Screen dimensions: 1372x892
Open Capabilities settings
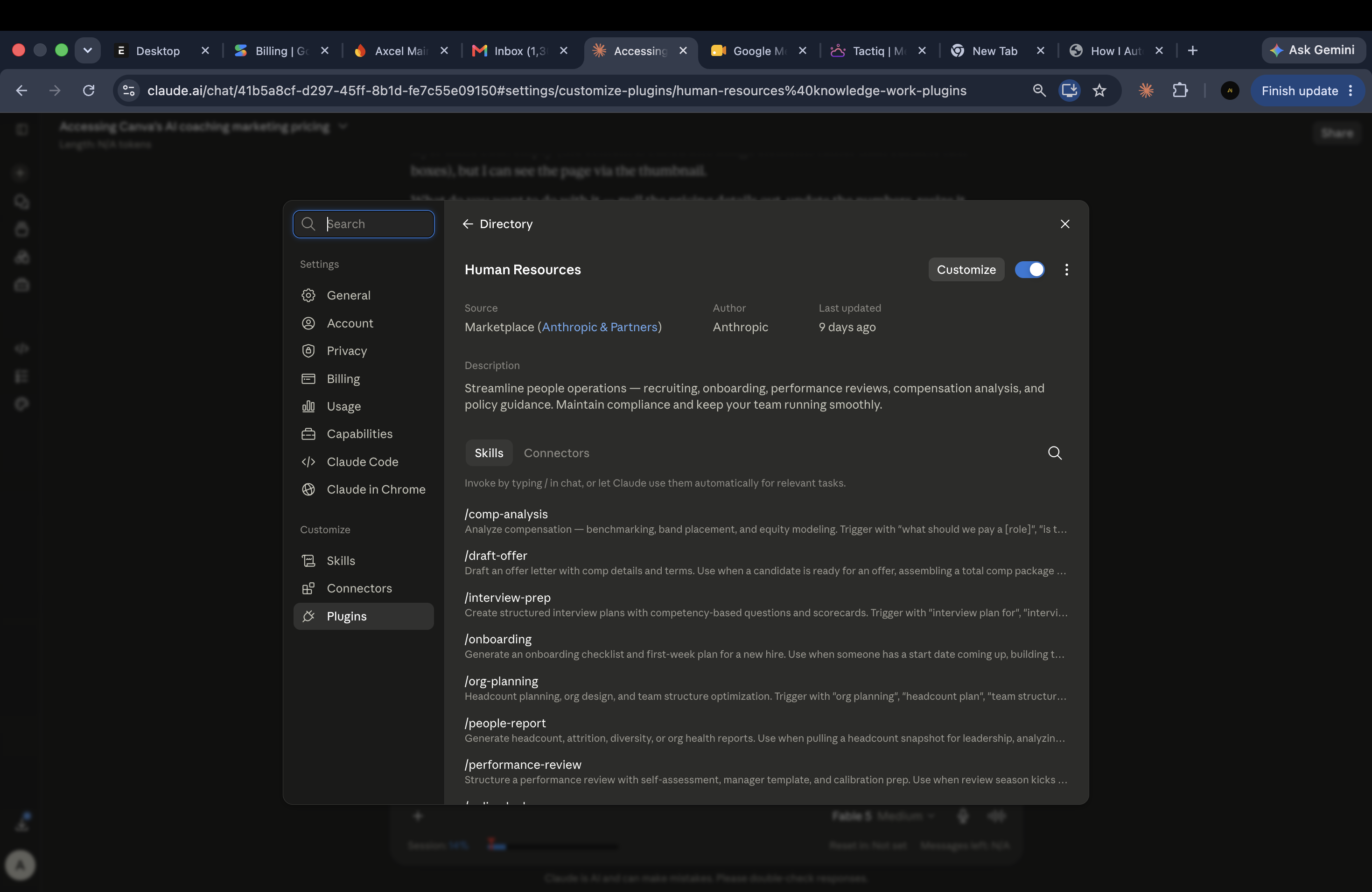tap(363, 434)
